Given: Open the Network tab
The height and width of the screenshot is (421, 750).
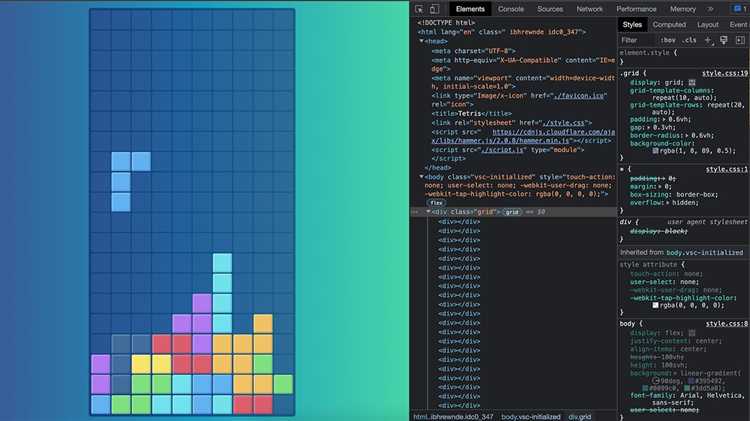Looking at the screenshot, I should point(589,9).
